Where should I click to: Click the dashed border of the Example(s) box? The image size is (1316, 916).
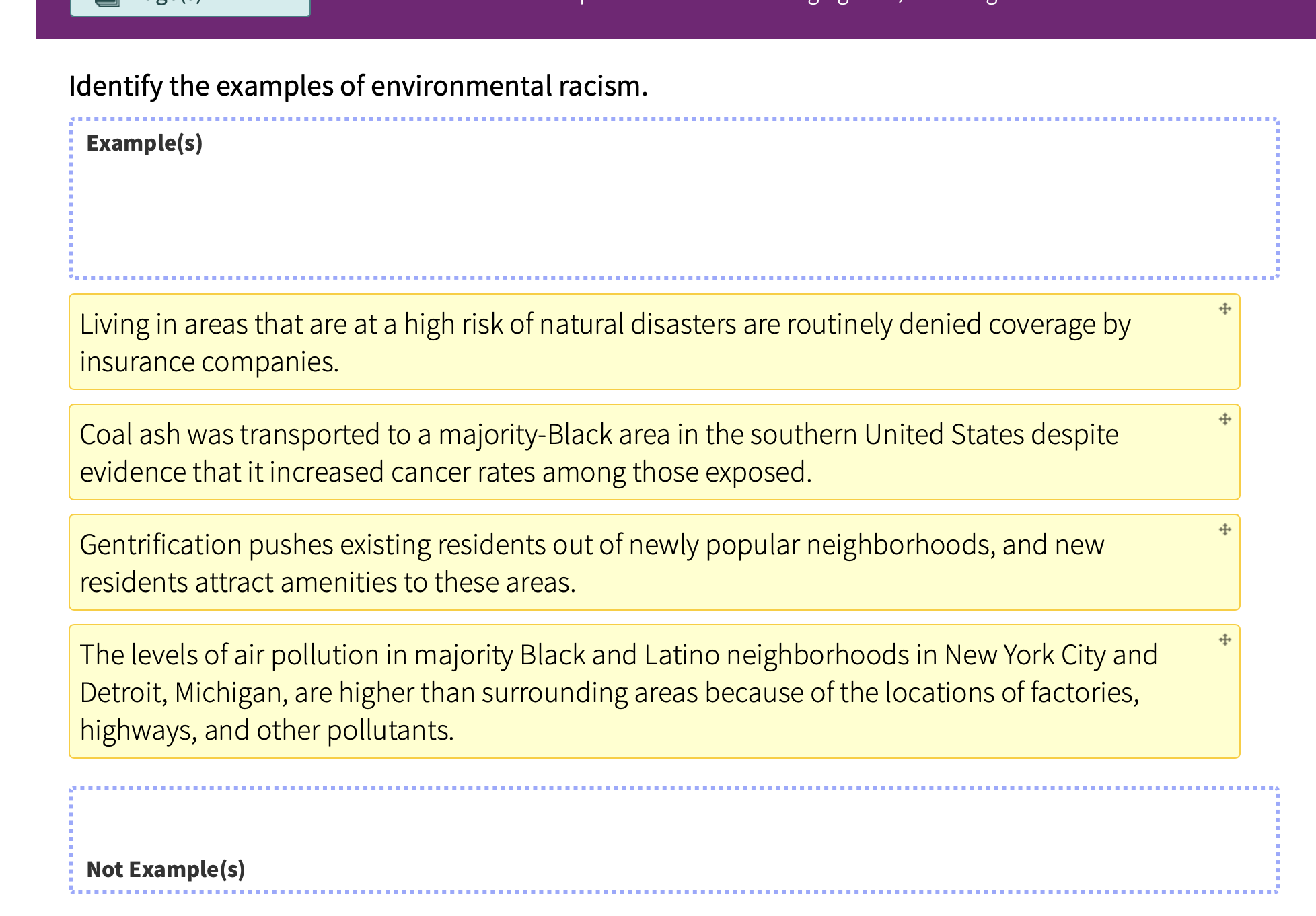click(673, 120)
